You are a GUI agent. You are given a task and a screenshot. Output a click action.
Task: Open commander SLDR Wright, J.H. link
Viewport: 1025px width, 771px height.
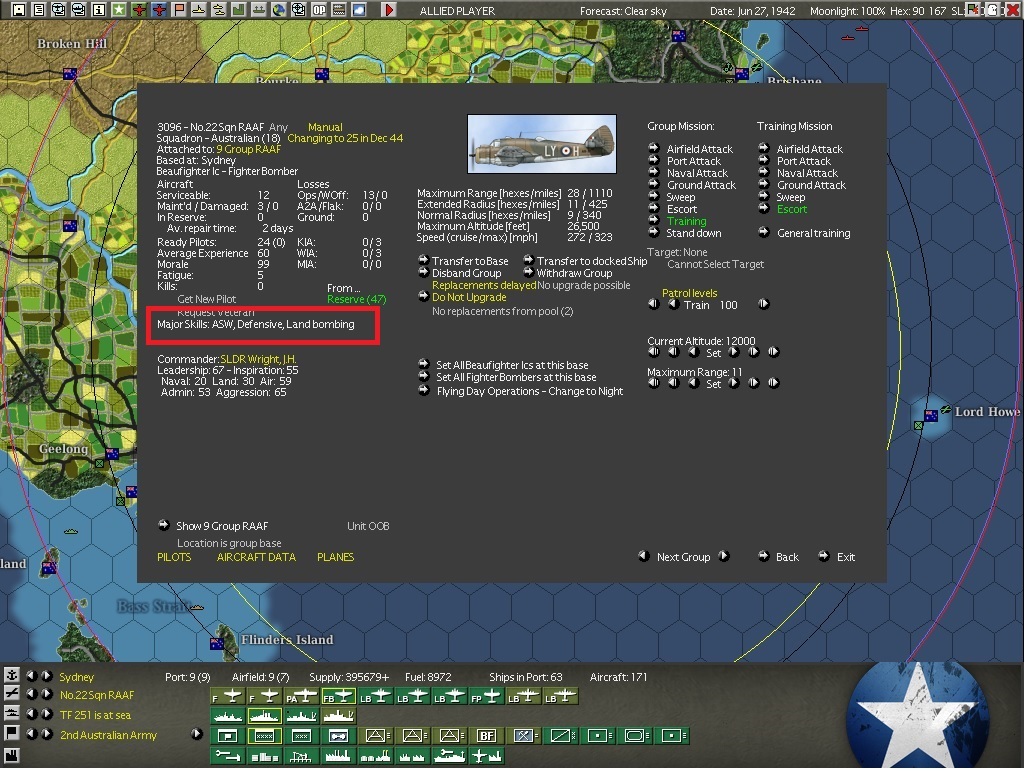pos(258,359)
